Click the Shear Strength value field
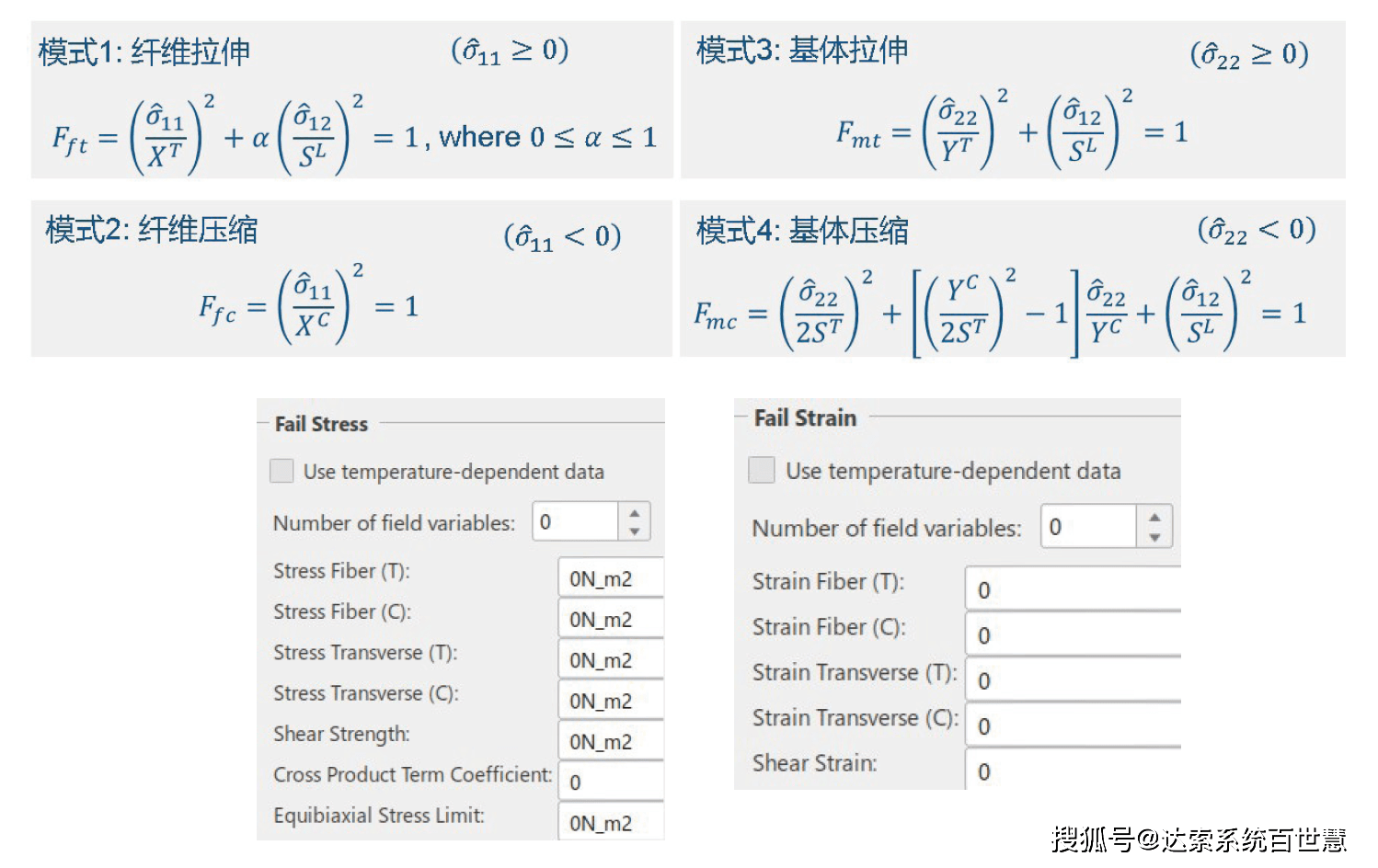 pyautogui.click(x=611, y=741)
